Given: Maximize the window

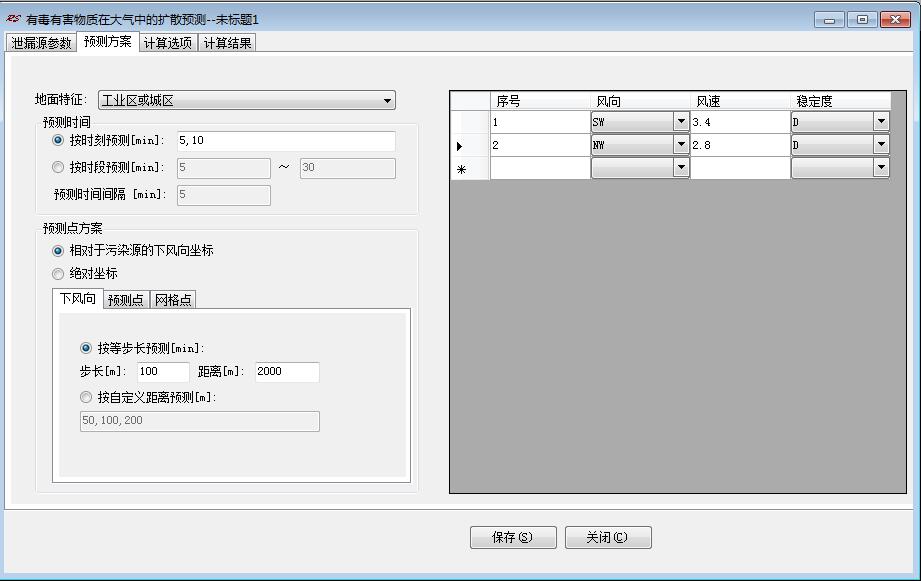Looking at the screenshot, I should pyautogui.click(x=862, y=20).
